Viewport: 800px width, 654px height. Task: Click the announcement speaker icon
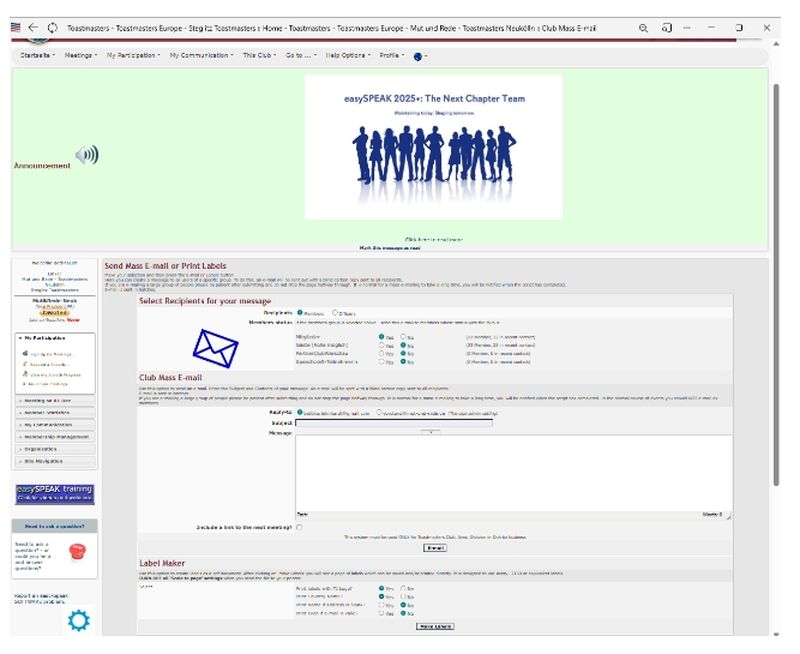pyautogui.click(x=87, y=155)
